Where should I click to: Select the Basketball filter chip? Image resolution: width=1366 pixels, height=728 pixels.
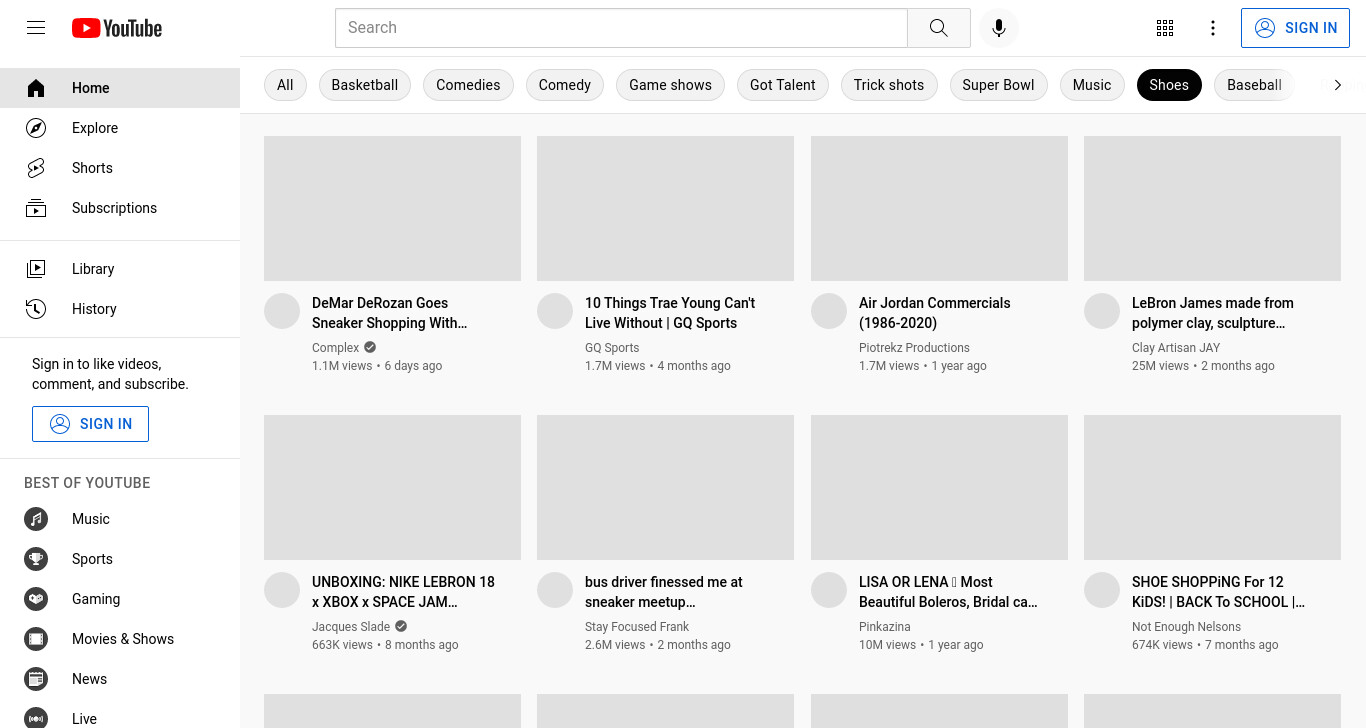click(365, 85)
